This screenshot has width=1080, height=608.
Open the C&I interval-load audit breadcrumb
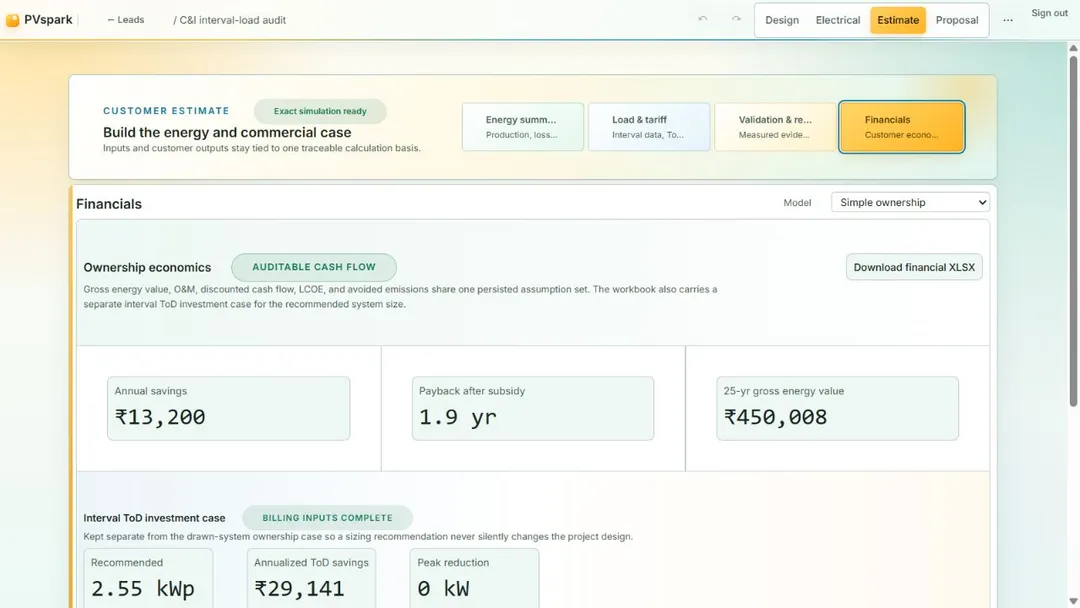(229, 20)
